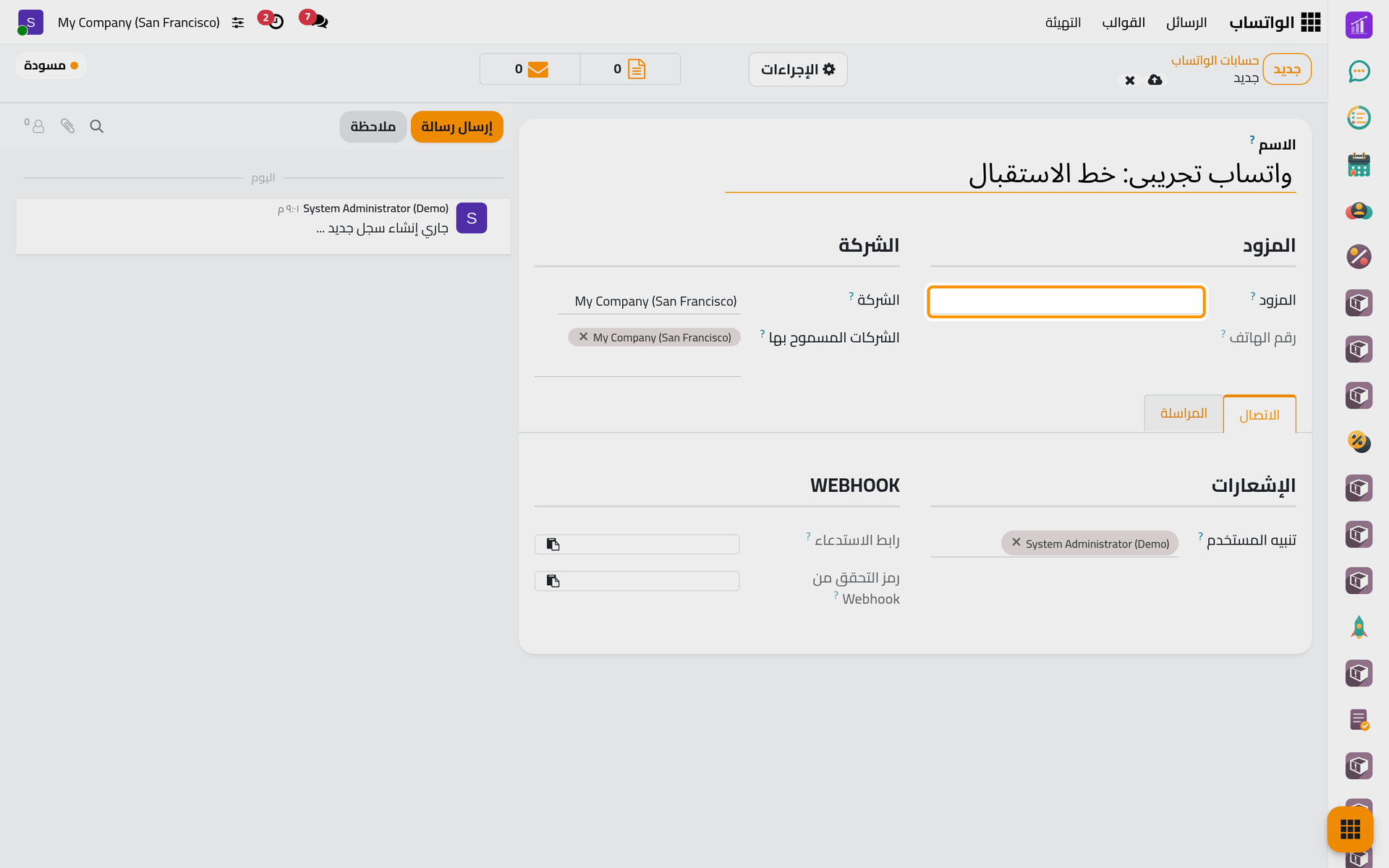Open the التهيئة configuration menu
The image size is (1389, 868).
click(1063, 22)
